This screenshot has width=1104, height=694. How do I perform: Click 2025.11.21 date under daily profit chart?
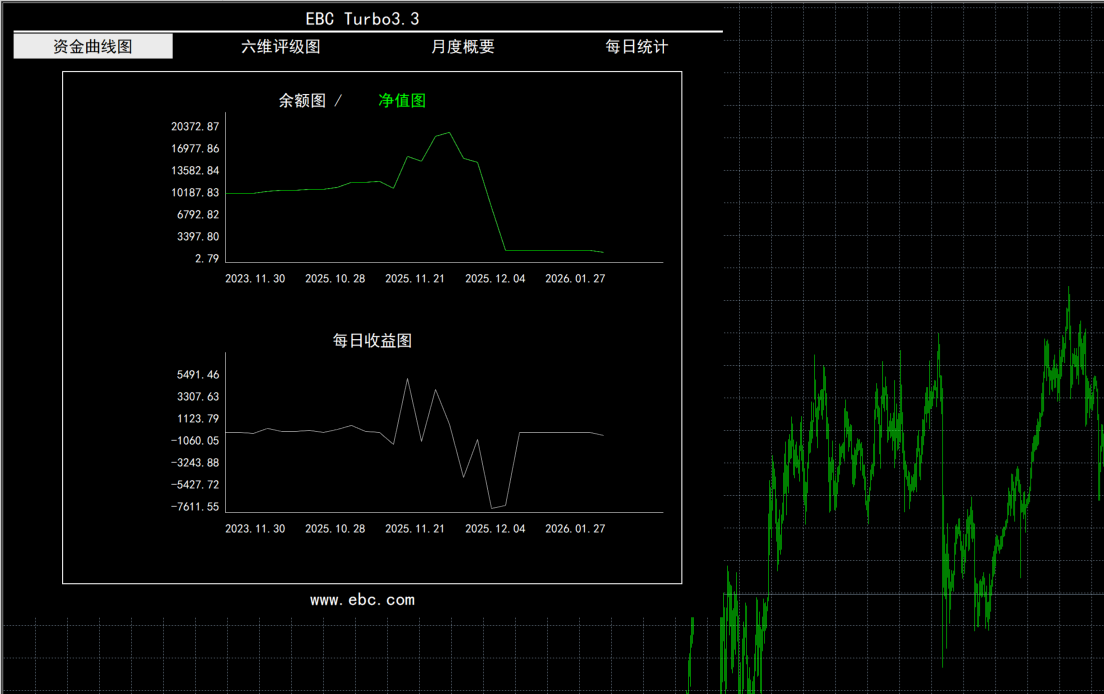pyautogui.click(x=415, y=529)
